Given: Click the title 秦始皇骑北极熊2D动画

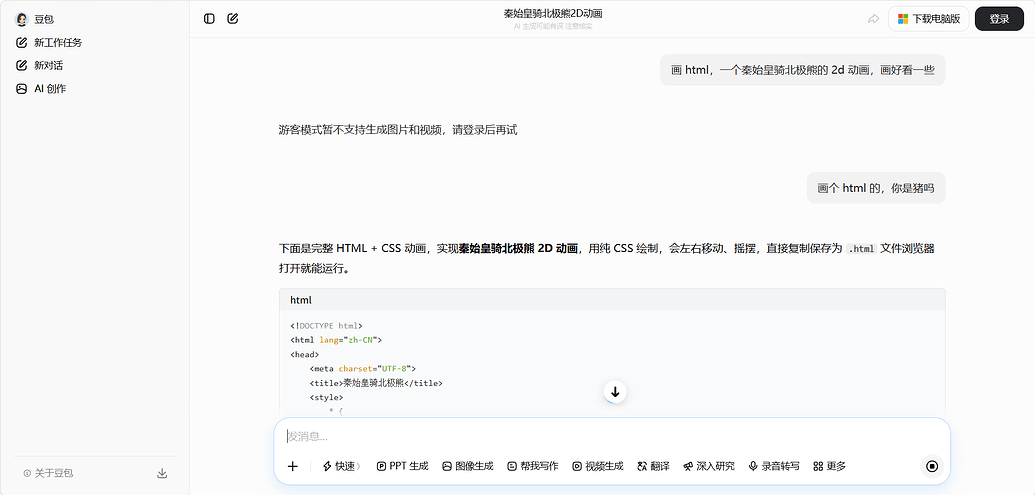Looking at the screenshot, I should pyautogui.click(x=552, y=13).
